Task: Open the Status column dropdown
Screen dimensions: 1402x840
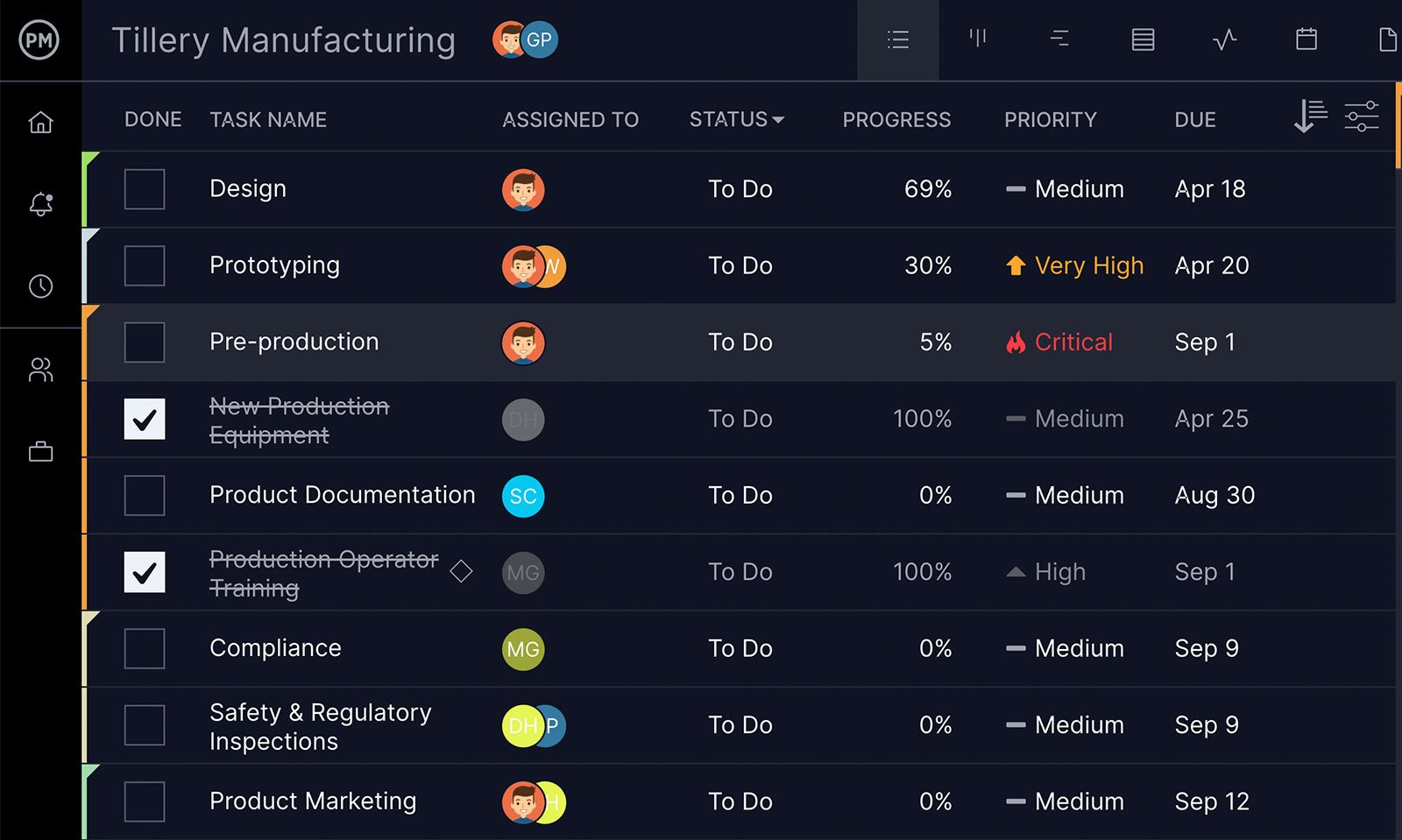Action: click(736, 119)
